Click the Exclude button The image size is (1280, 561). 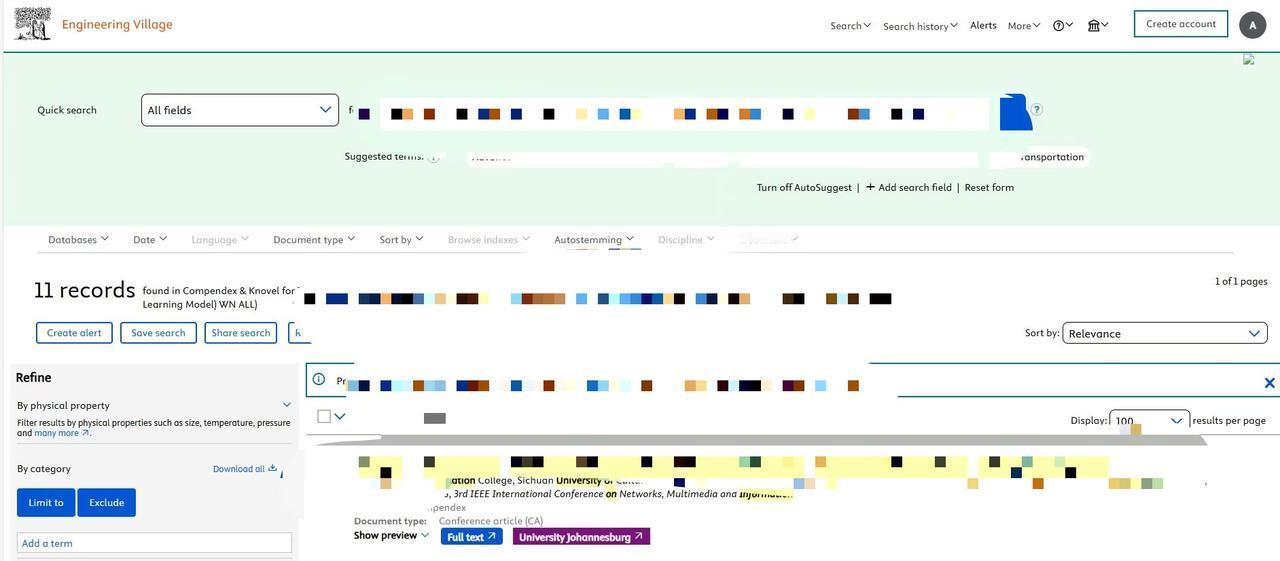[x=107, y=503]
